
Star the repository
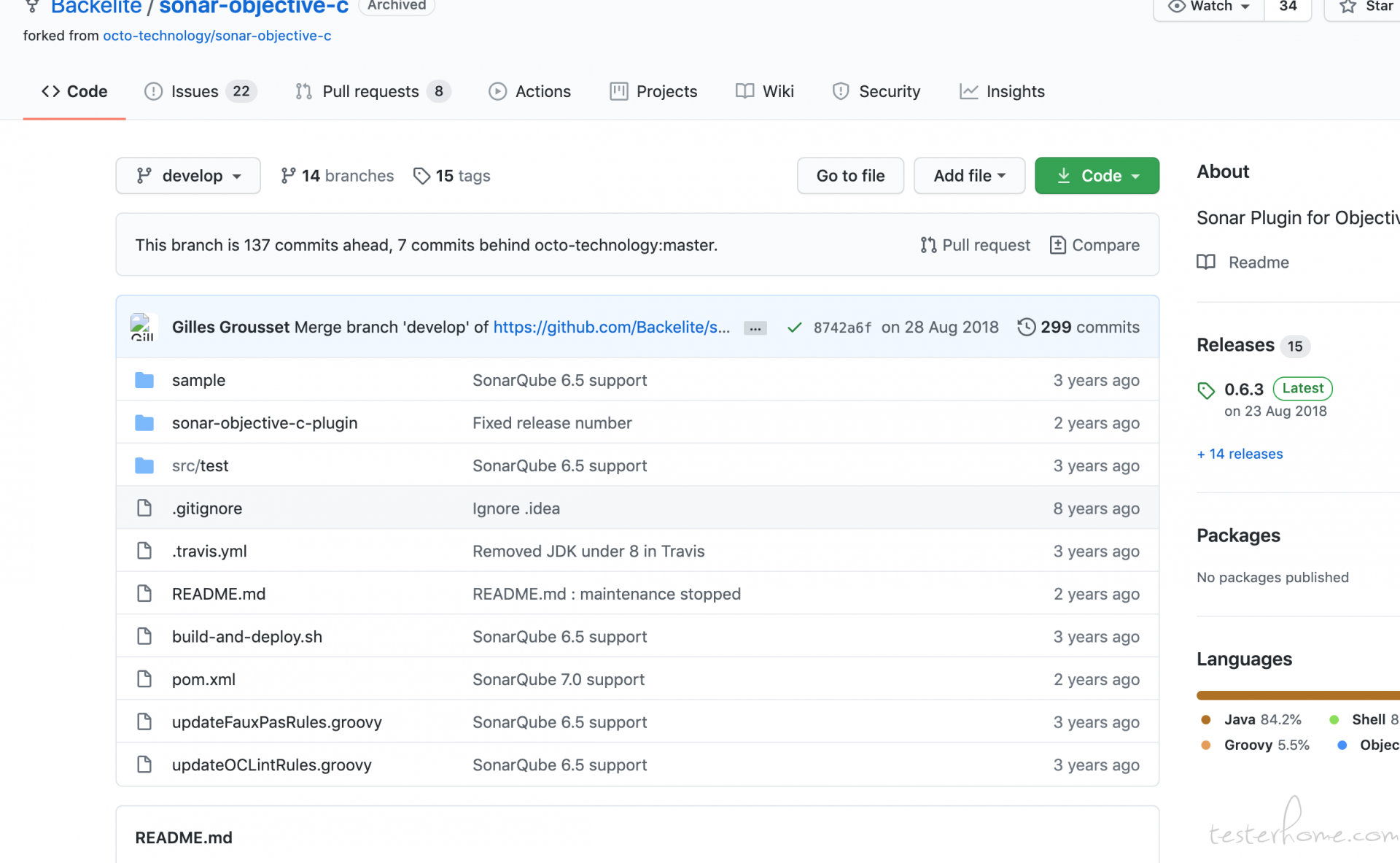(x=1365, y=7)
